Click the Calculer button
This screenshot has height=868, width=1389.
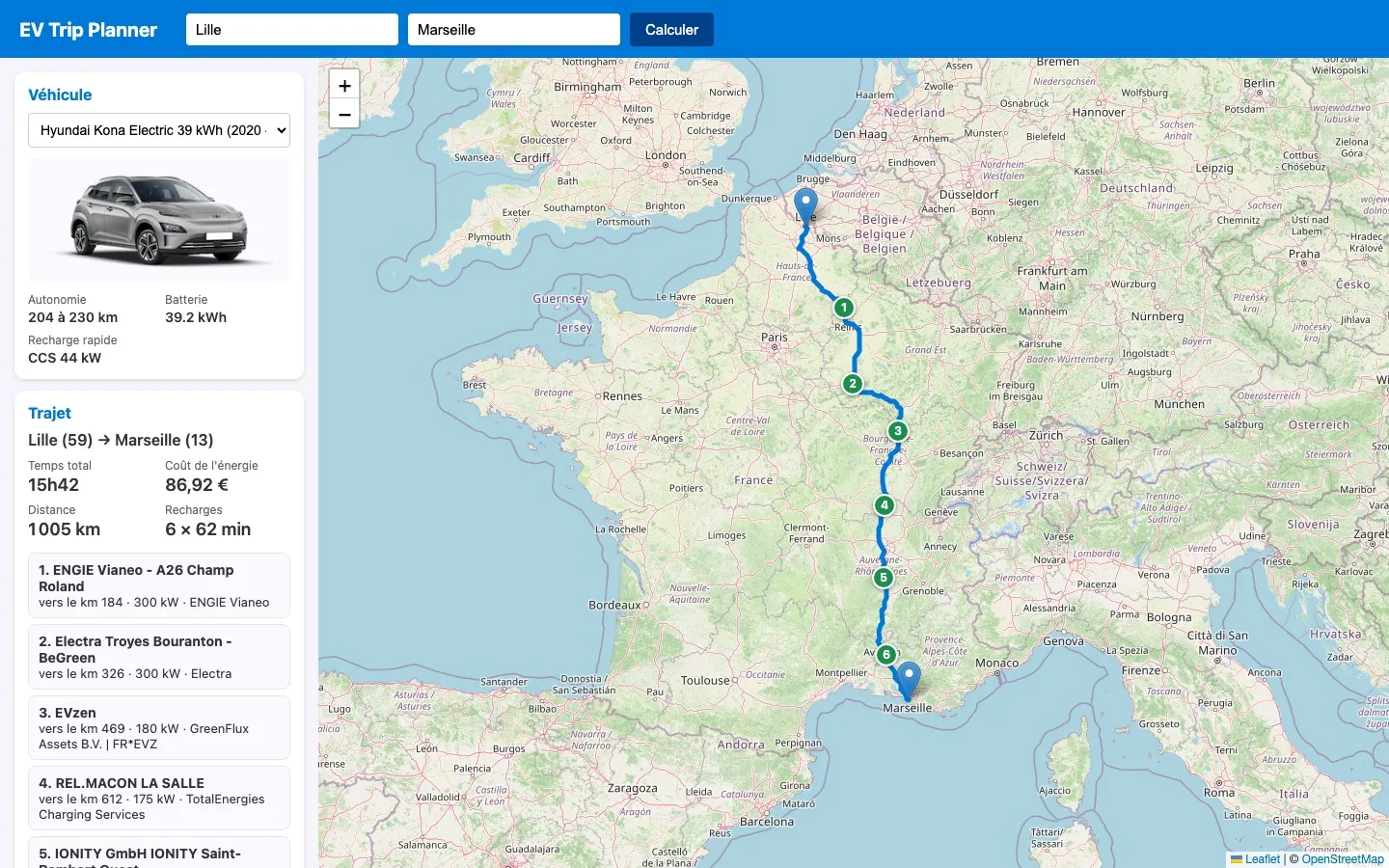pos(671,30)
